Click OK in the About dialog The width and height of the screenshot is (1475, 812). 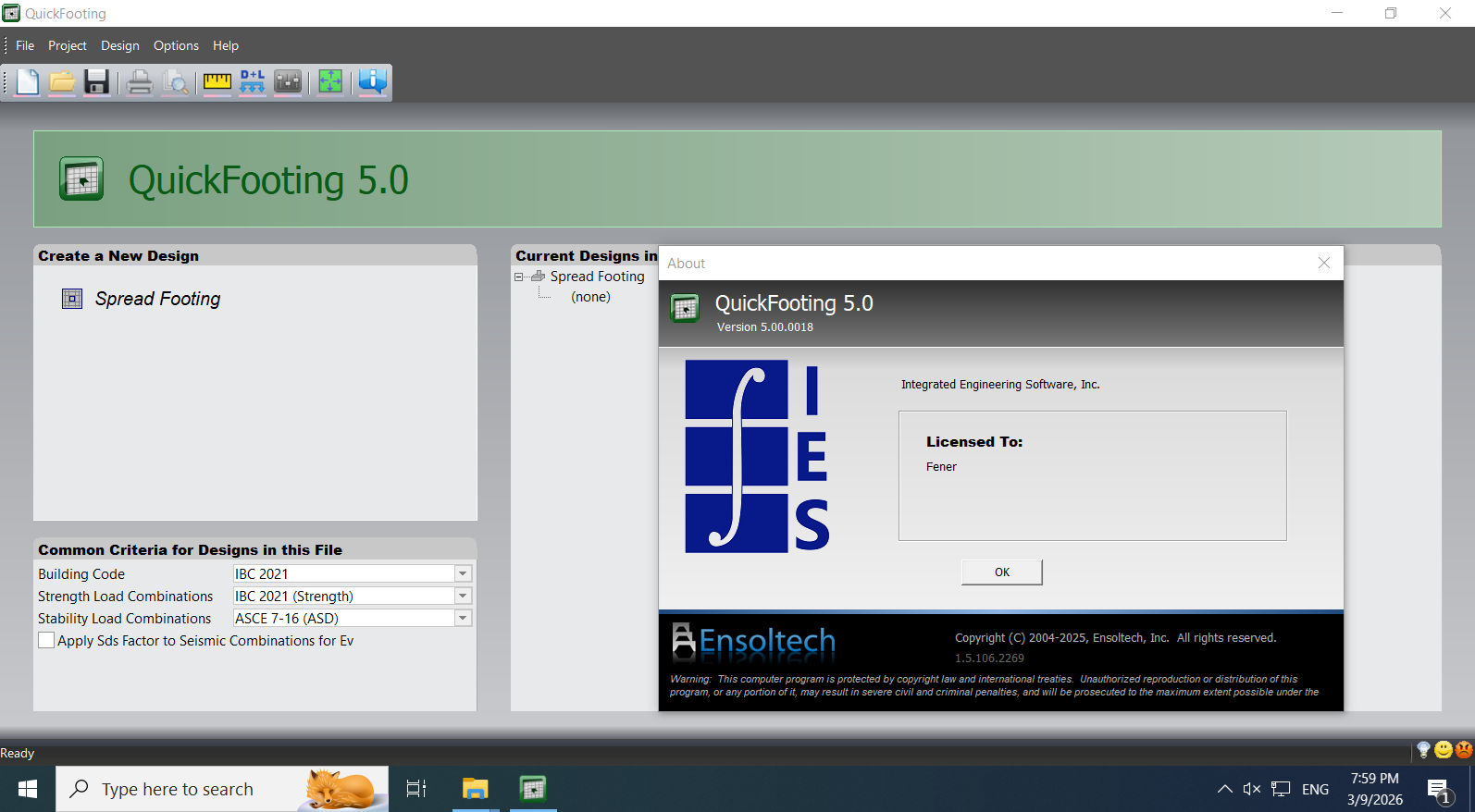pyautogui.click(x=1002, y=572)
